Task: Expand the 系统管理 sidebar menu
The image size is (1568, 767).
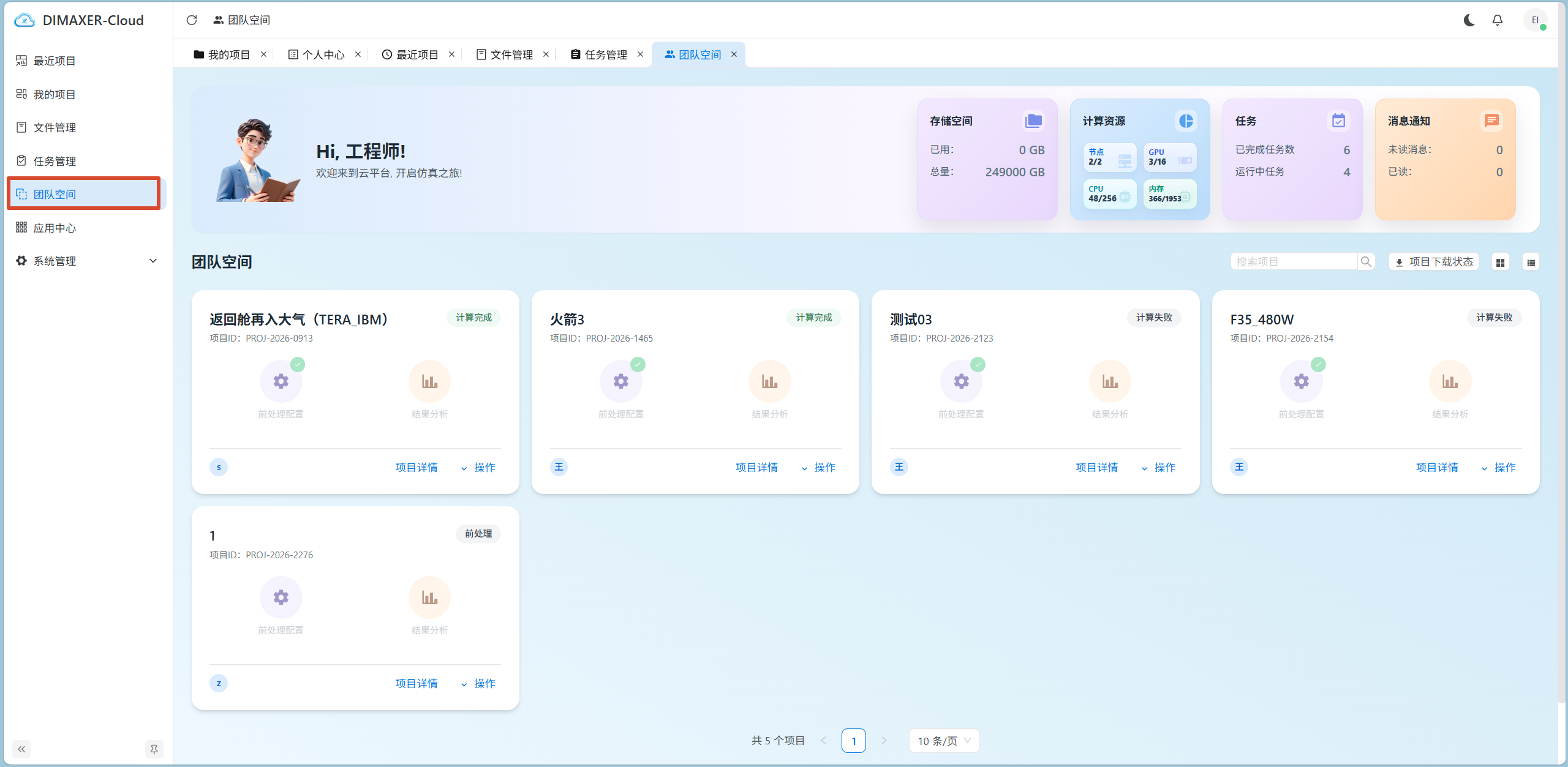Action: coord(86,261)
